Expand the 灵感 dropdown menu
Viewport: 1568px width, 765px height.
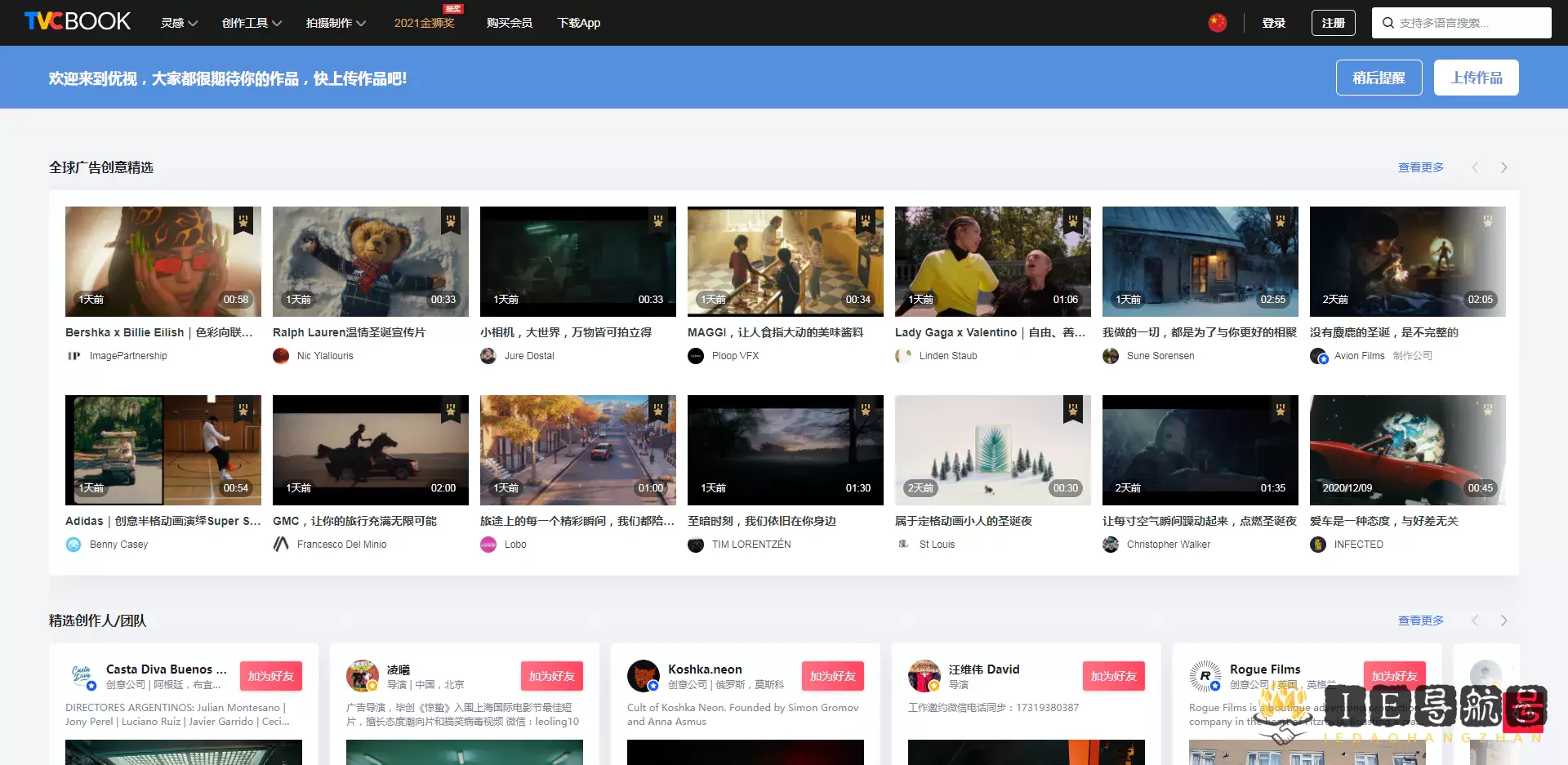point(179,23)
